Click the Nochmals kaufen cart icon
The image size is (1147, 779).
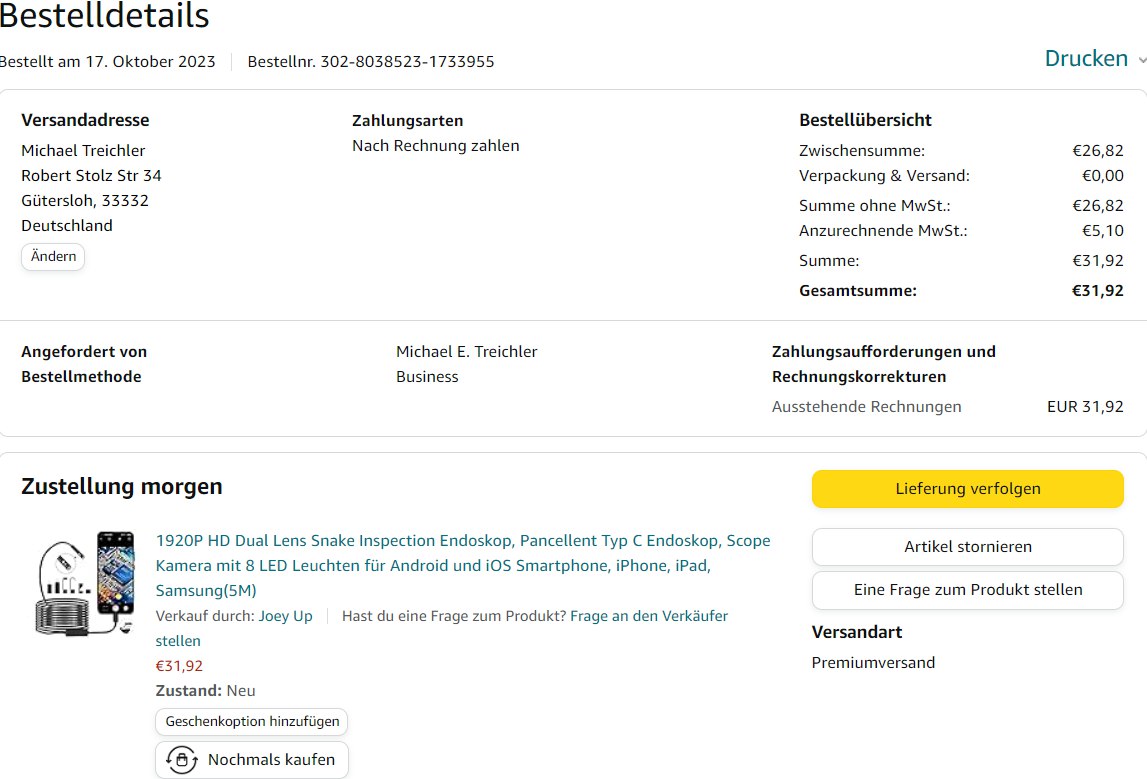coord(181,760)
